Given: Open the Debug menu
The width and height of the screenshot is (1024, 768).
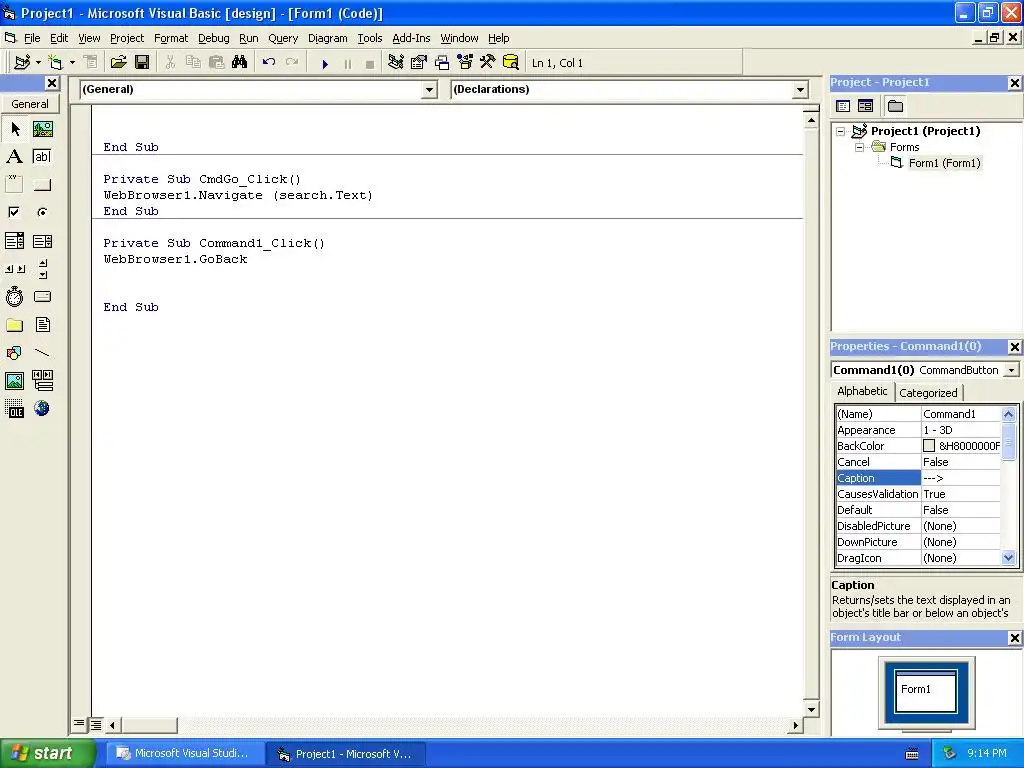Looking at the screenshot, I should pyautogui.click(x=214, y=38).
